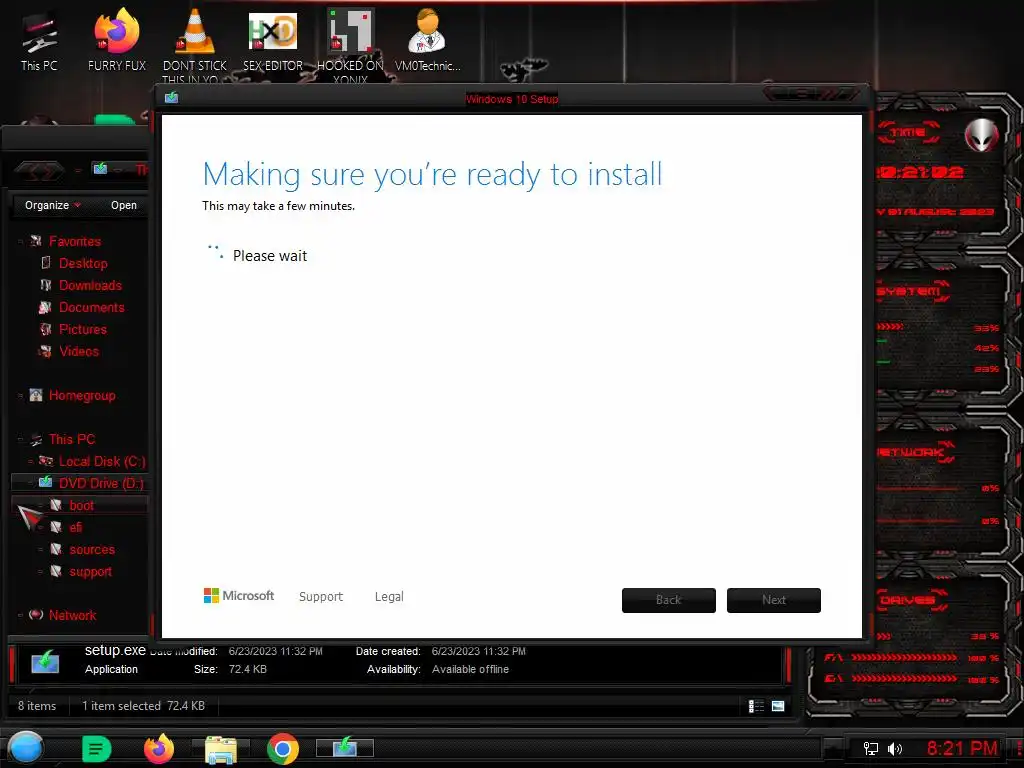Select Documents under Favorites
1024x768 pixels.
tap(91, 307)
